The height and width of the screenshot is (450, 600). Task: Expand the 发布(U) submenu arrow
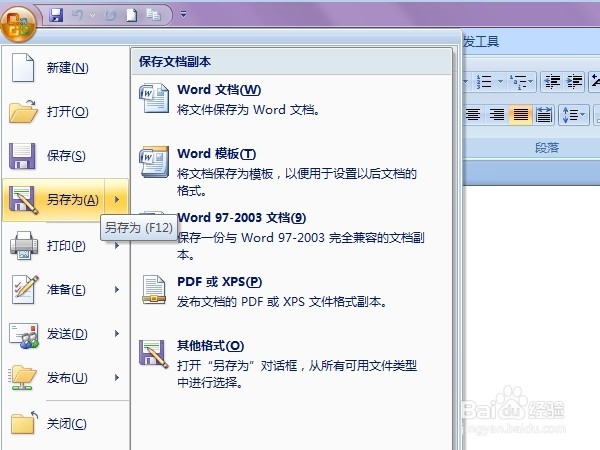pos(117,378)
